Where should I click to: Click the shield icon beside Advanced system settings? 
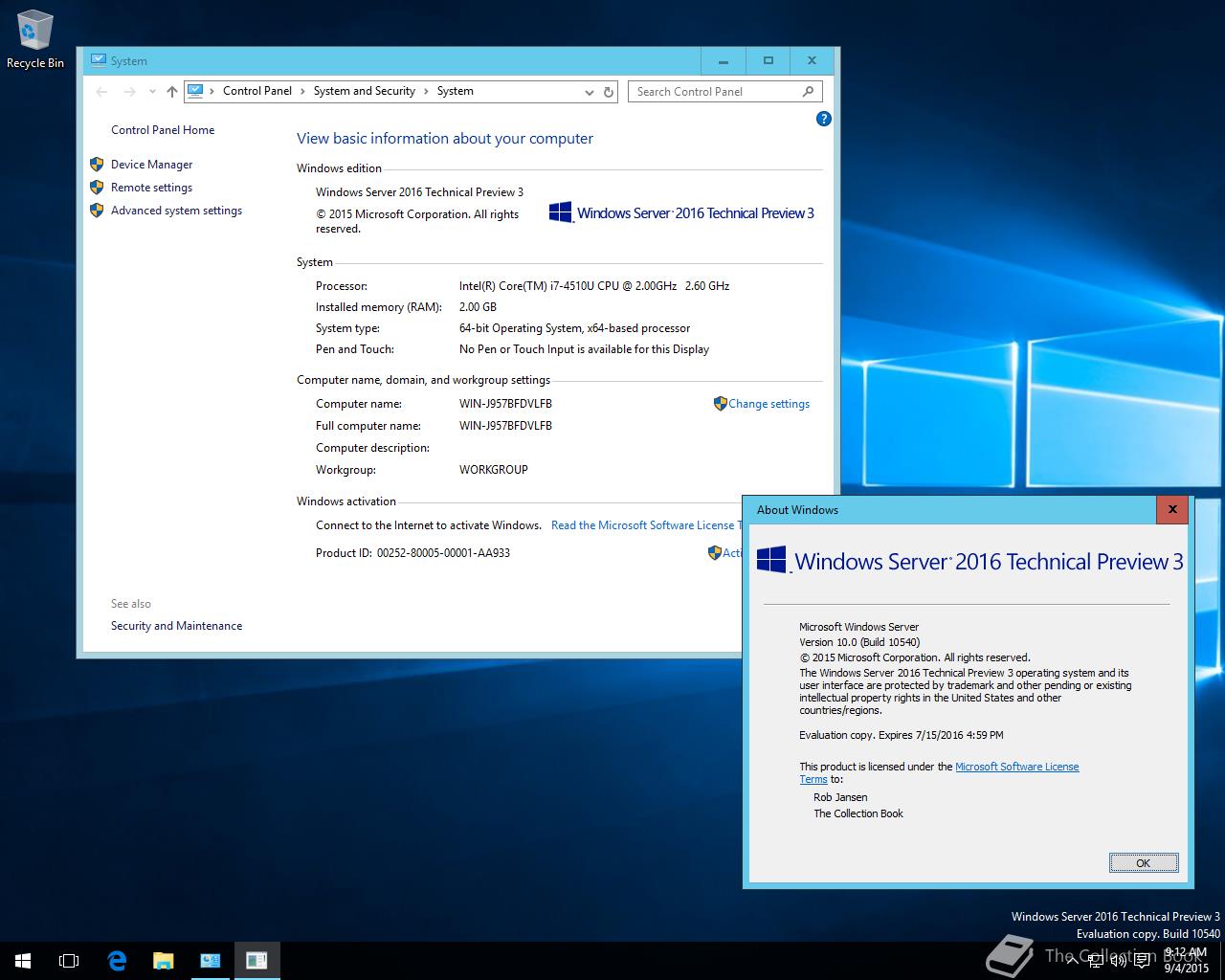point(97,211)
